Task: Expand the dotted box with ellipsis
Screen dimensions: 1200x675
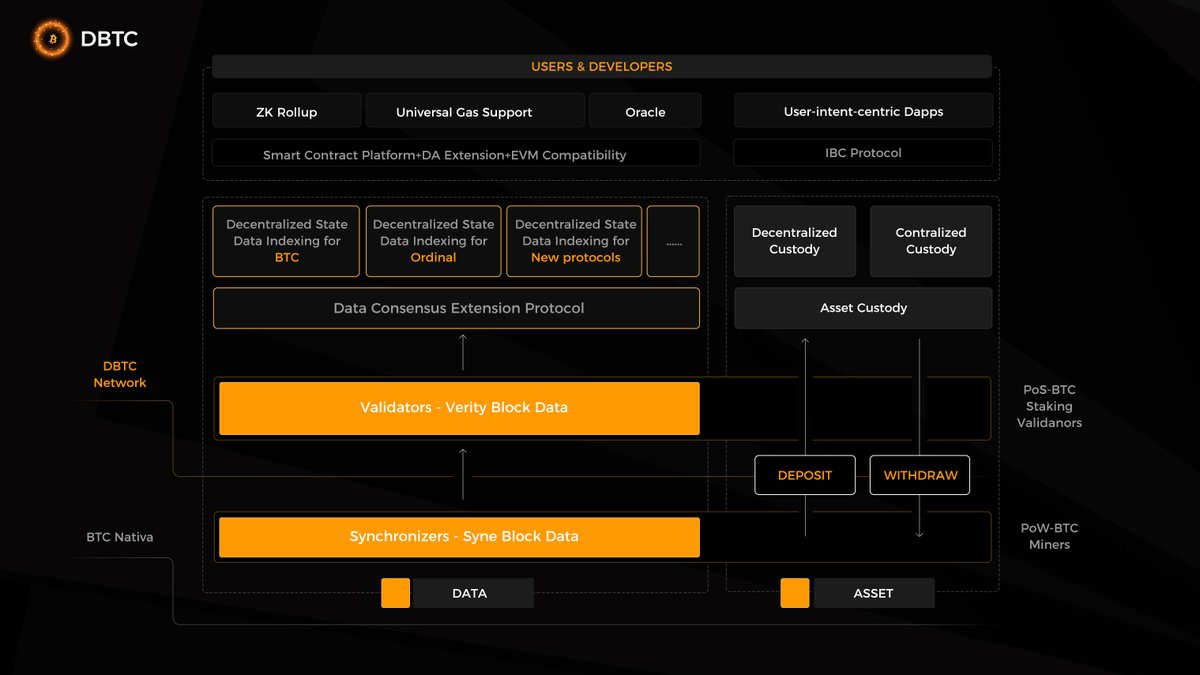Action: tap(673, 241)
